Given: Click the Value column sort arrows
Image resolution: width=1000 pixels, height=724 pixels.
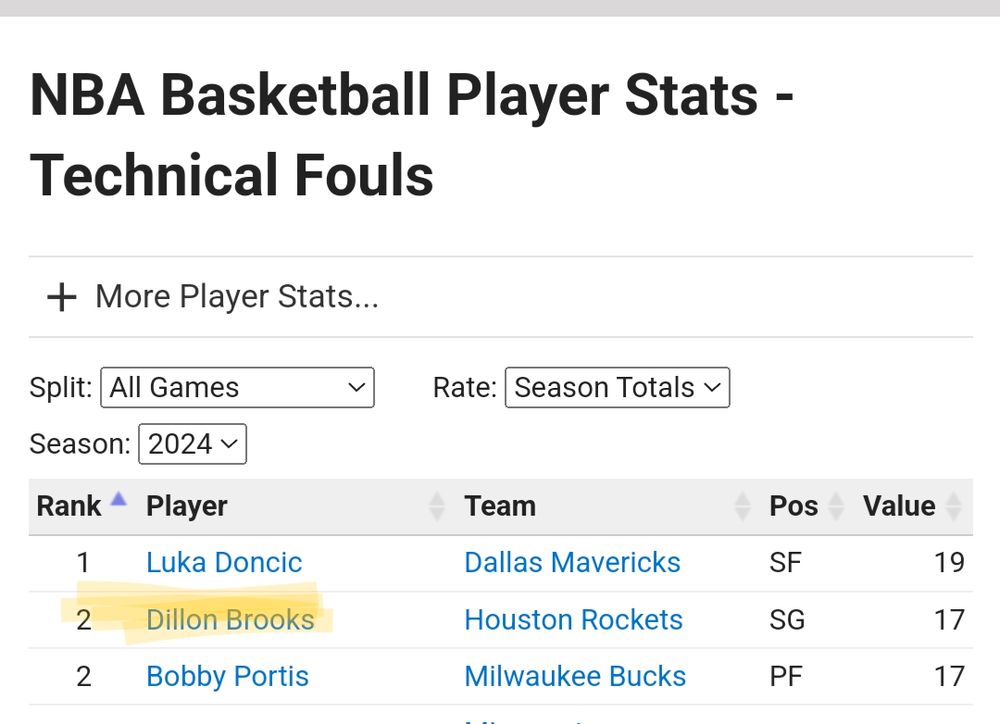Looking at the screenshot, I should pyautogui.click(x=954, y=506).
